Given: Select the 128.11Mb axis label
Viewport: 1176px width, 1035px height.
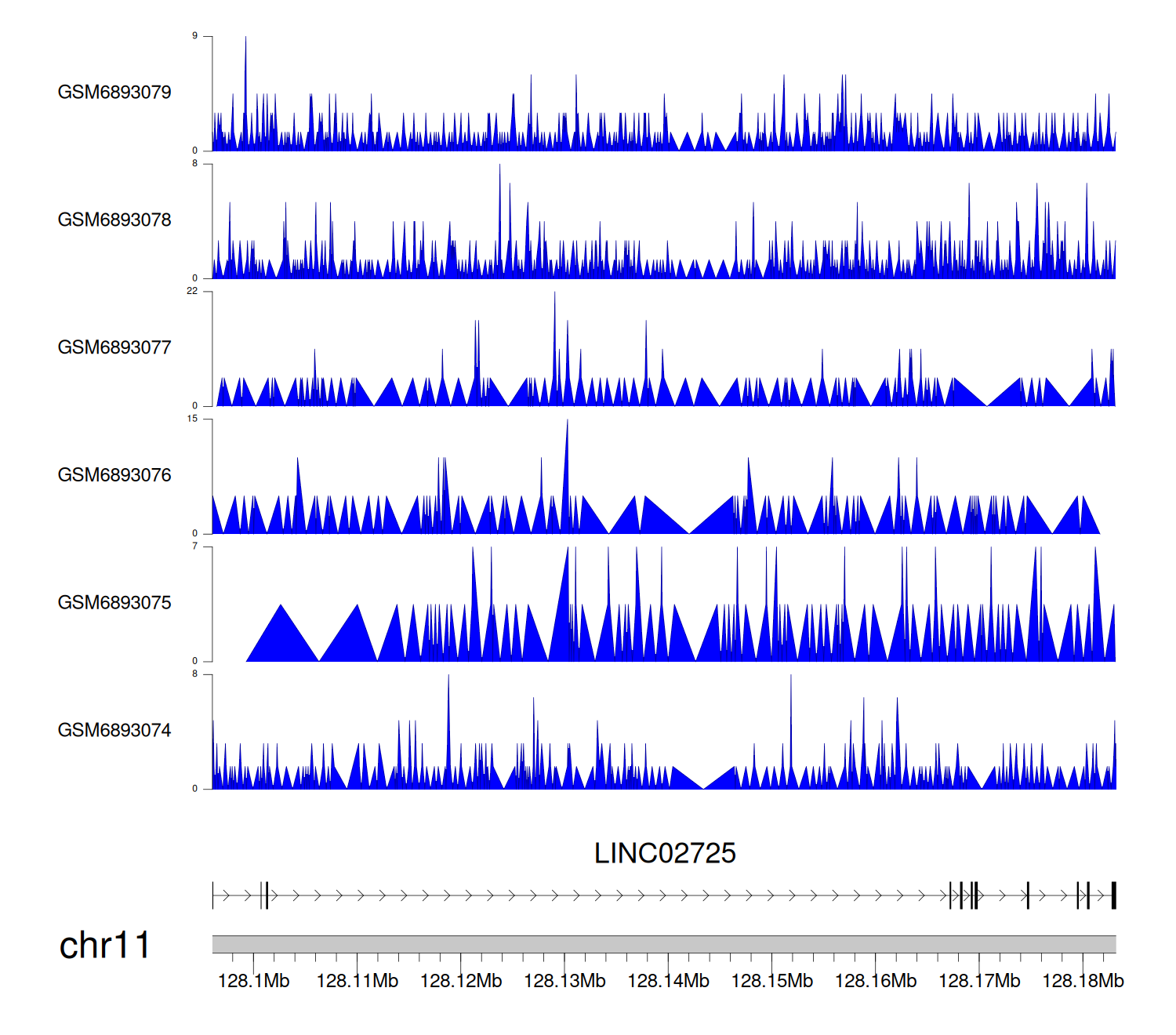Looking at the screenshot, I should pos(358,981).
